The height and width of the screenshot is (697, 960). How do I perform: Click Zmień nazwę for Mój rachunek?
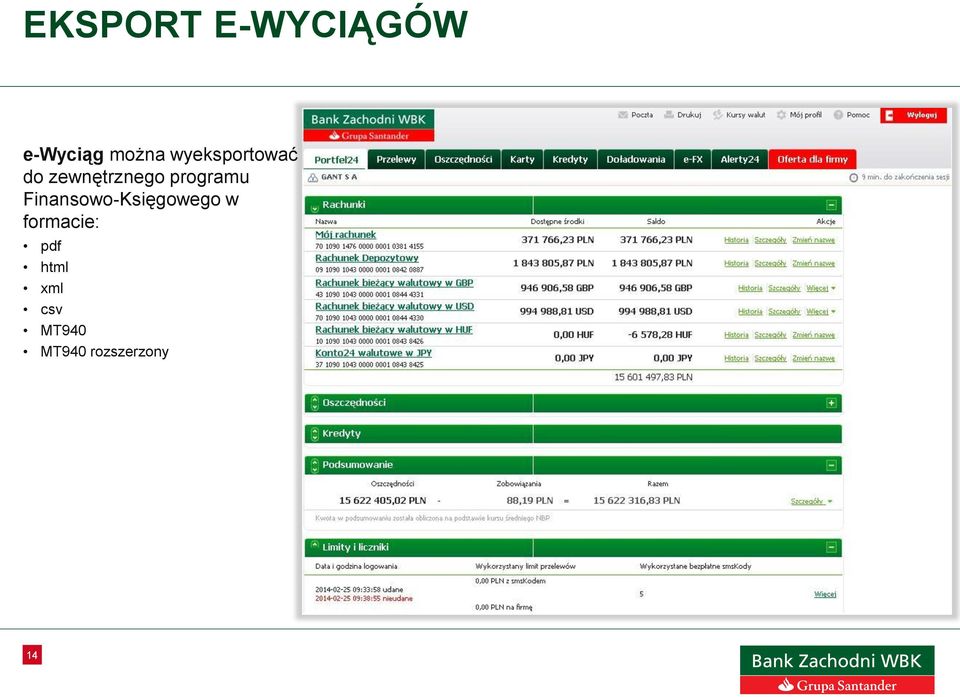pyautogui.click(x=814, y=240)
